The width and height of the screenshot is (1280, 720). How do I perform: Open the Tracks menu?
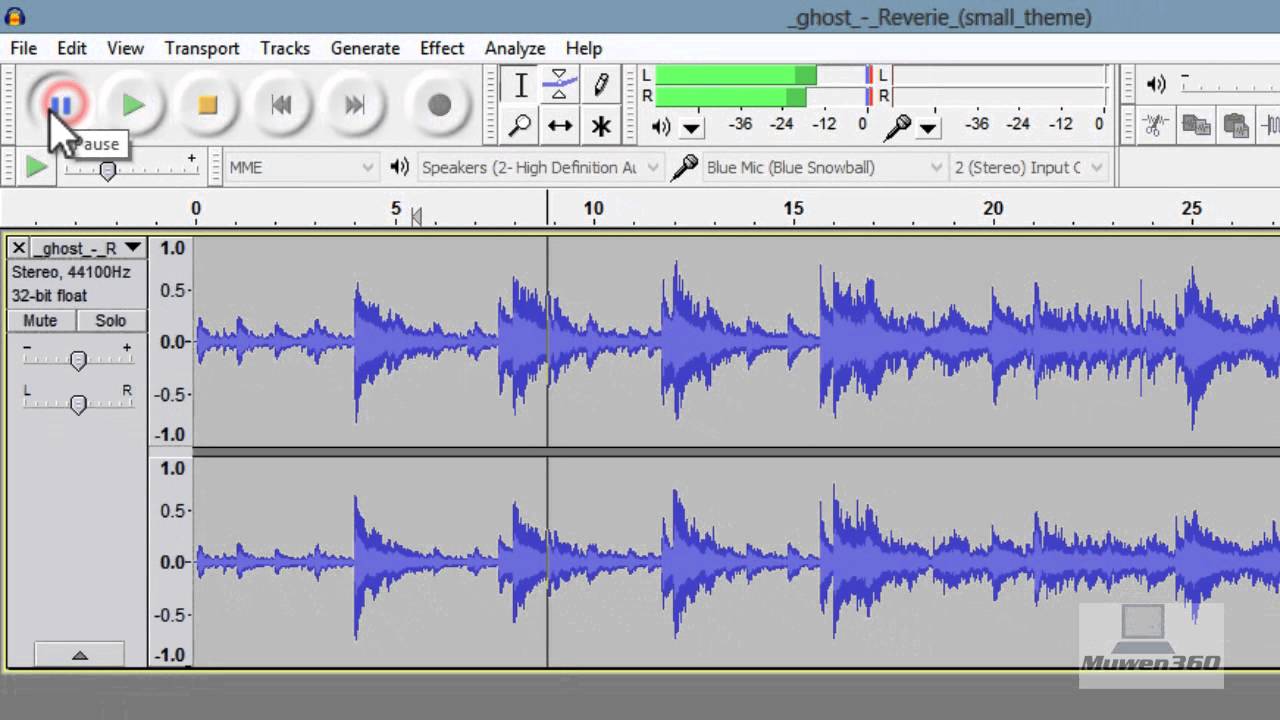pos(285,48)
